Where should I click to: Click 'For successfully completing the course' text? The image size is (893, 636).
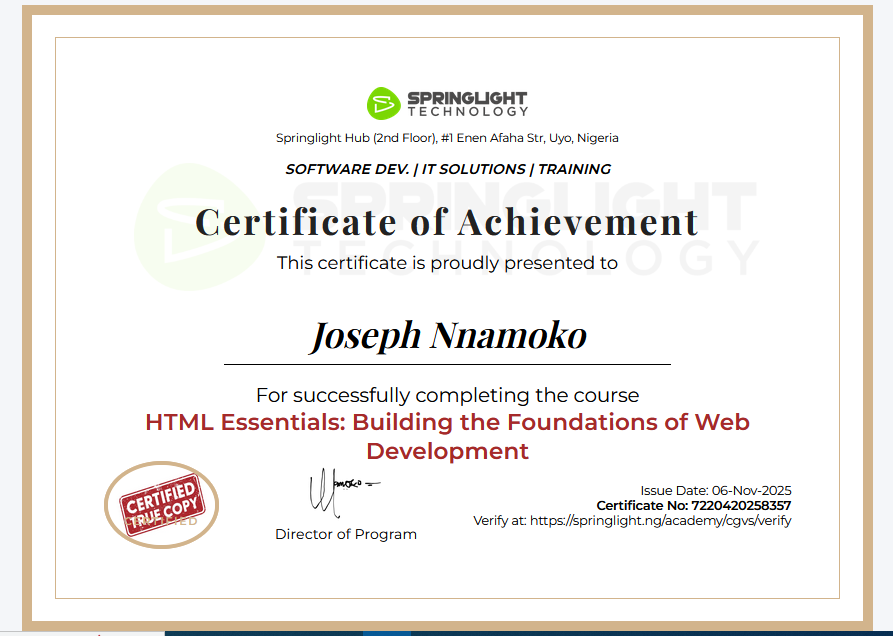[447, 395]
